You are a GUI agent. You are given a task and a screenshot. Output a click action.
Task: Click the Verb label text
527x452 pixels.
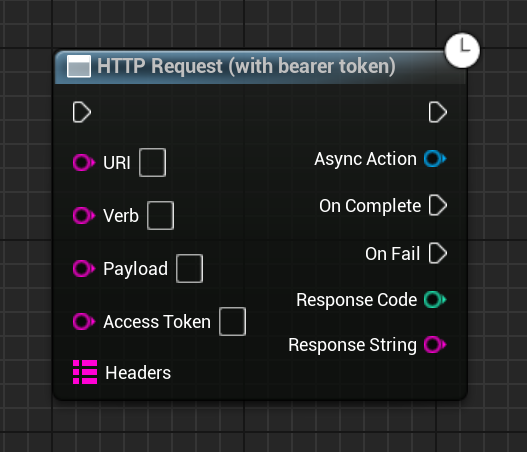pos(121,215)
